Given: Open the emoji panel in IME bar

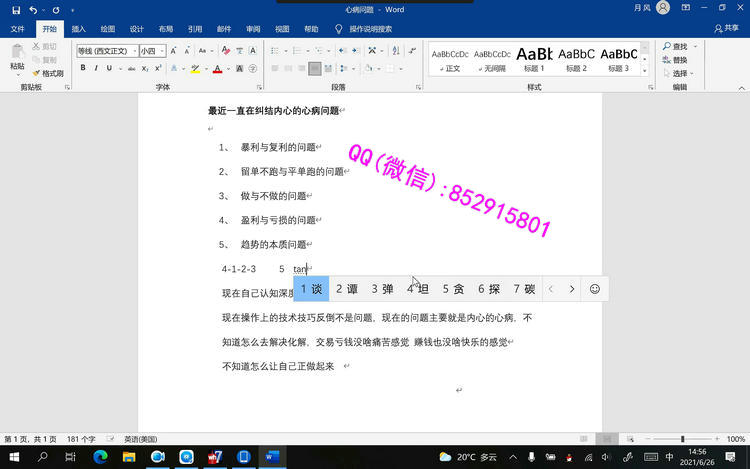Looking at the screenshot, I should [x=594, y=289].
